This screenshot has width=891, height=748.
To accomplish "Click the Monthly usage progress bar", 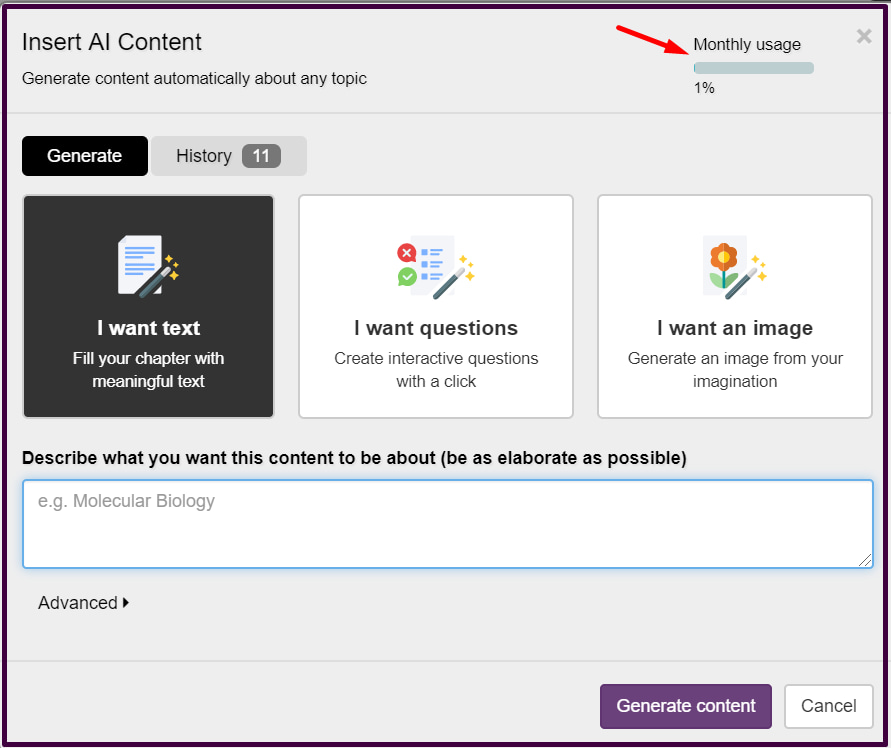I will point(753,68).
